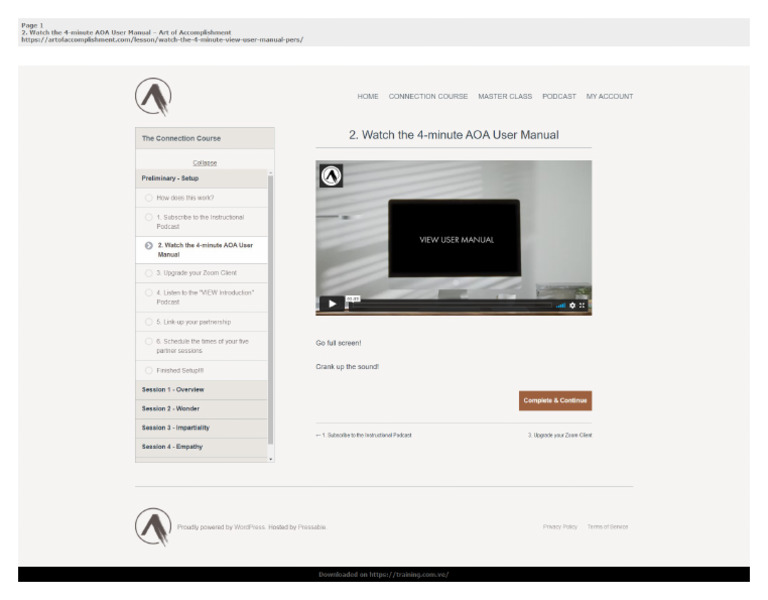The image size is (768, 600).
Task: Mark 'Listen to the VIEW Introduction' circle
Action: [x=148, y=292]
